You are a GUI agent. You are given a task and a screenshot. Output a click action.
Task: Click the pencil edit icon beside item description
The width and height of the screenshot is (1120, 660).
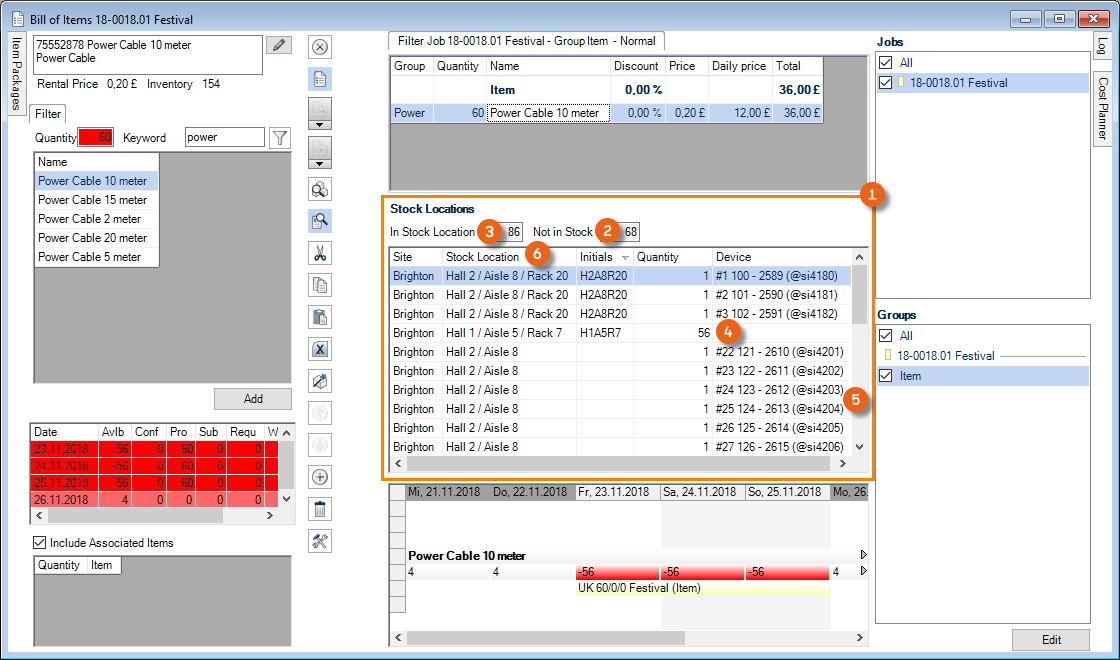pos(279,45)
